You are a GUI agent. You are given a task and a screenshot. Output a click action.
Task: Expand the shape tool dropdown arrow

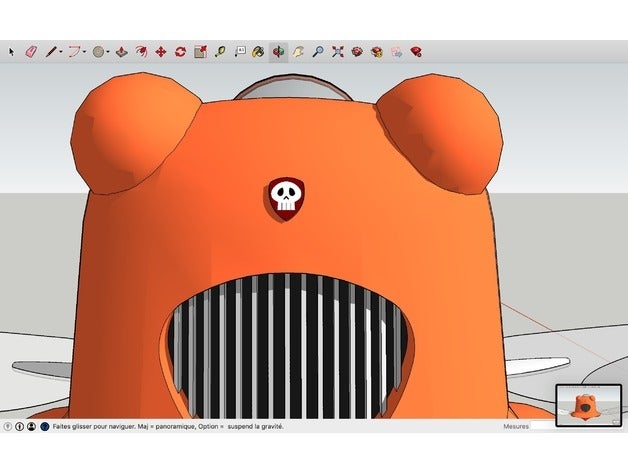click(109, 51)
